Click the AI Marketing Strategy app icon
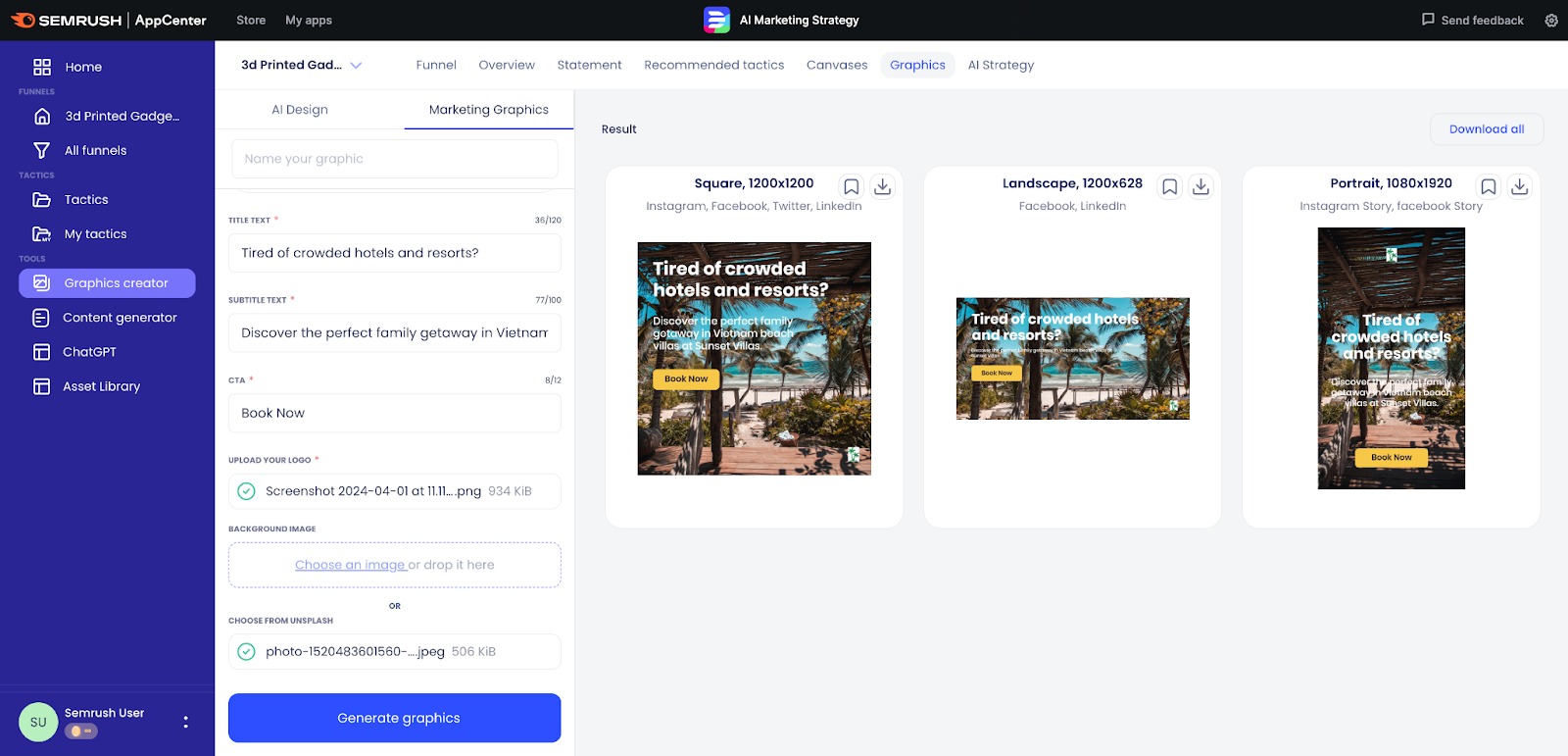Viewport: 1568px width, 756px height. tap(716, 20)
